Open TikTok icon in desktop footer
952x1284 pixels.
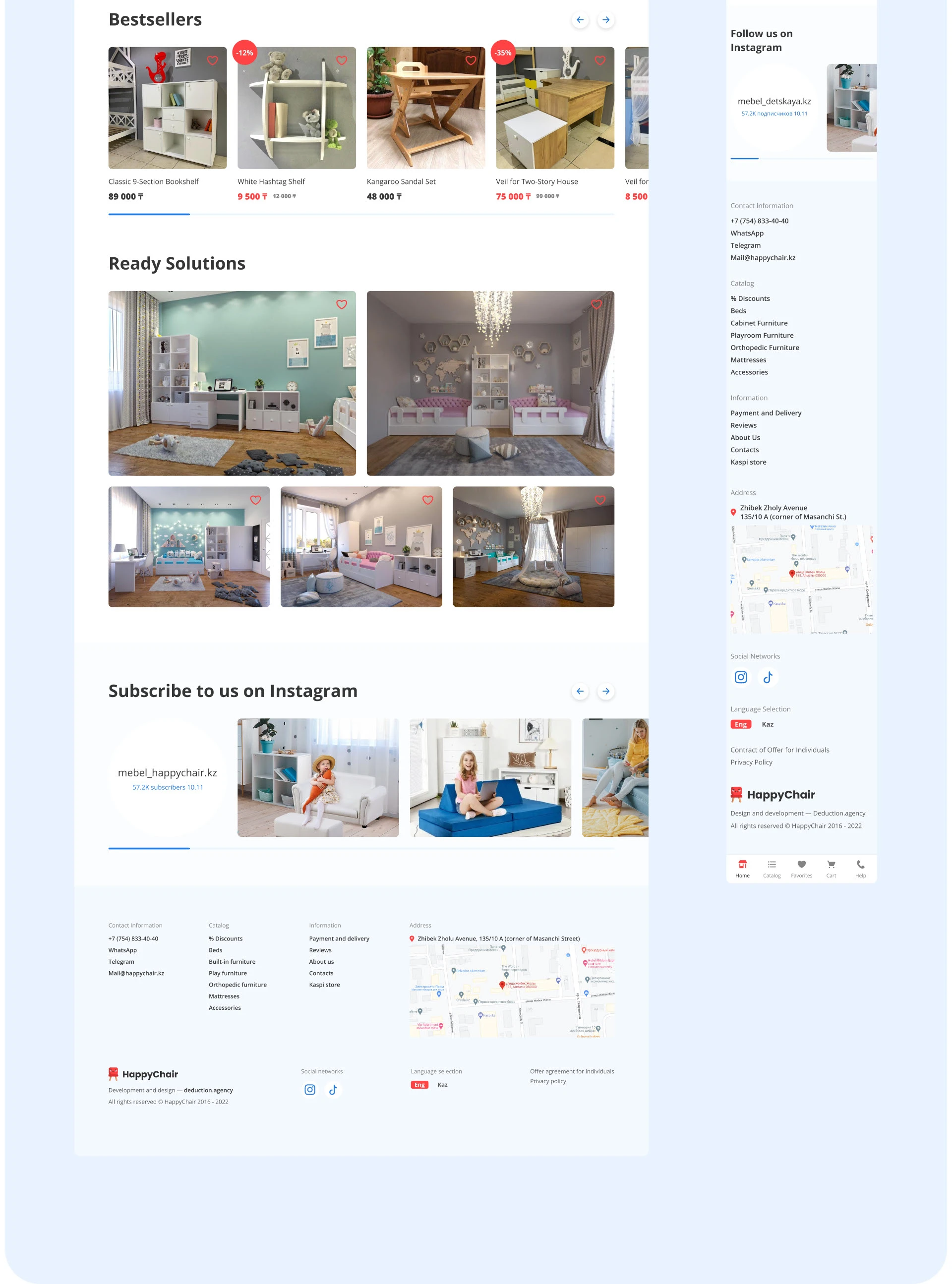333,1089
